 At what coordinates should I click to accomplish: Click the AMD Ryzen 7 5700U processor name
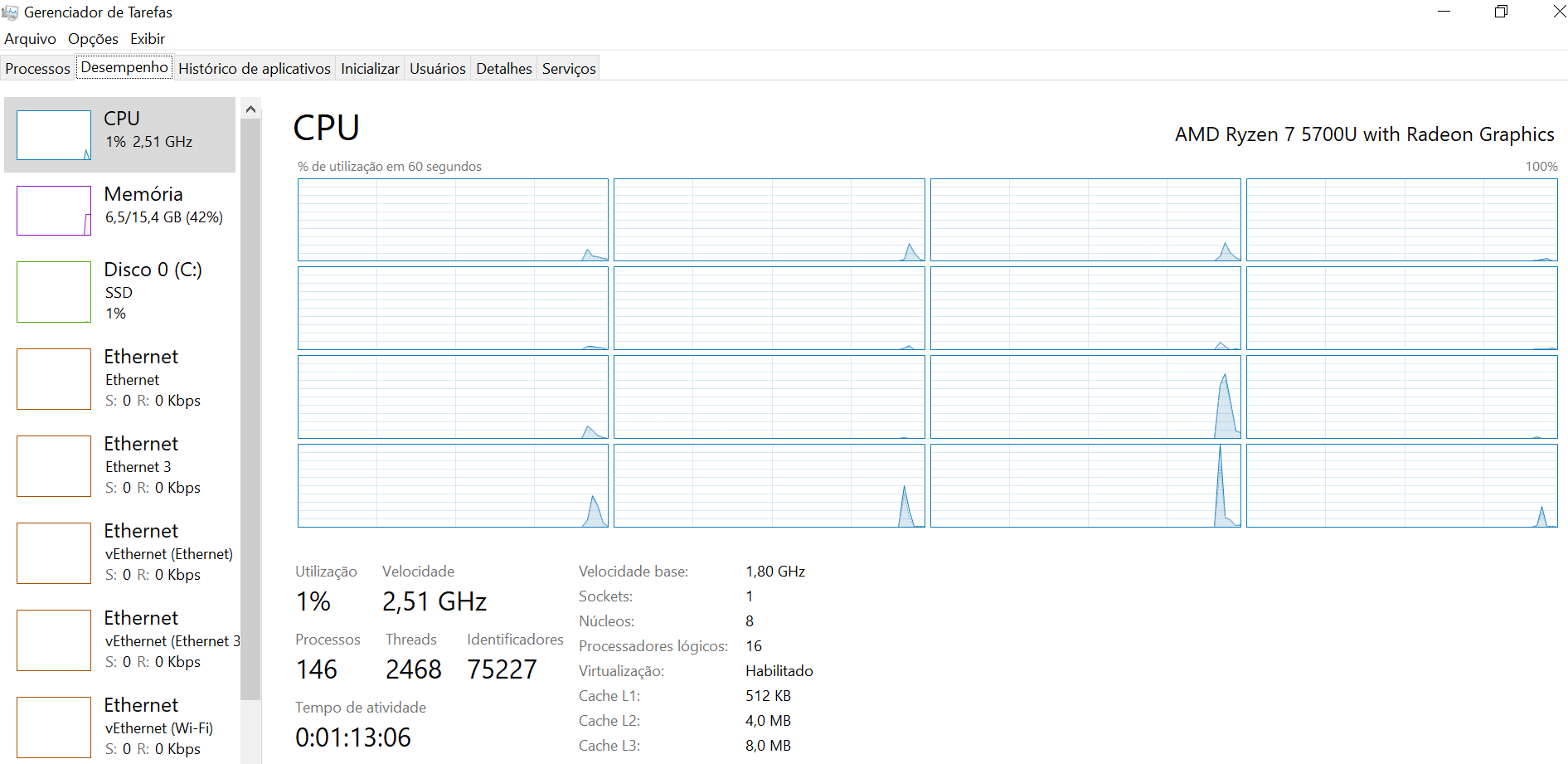(1364, 134)
